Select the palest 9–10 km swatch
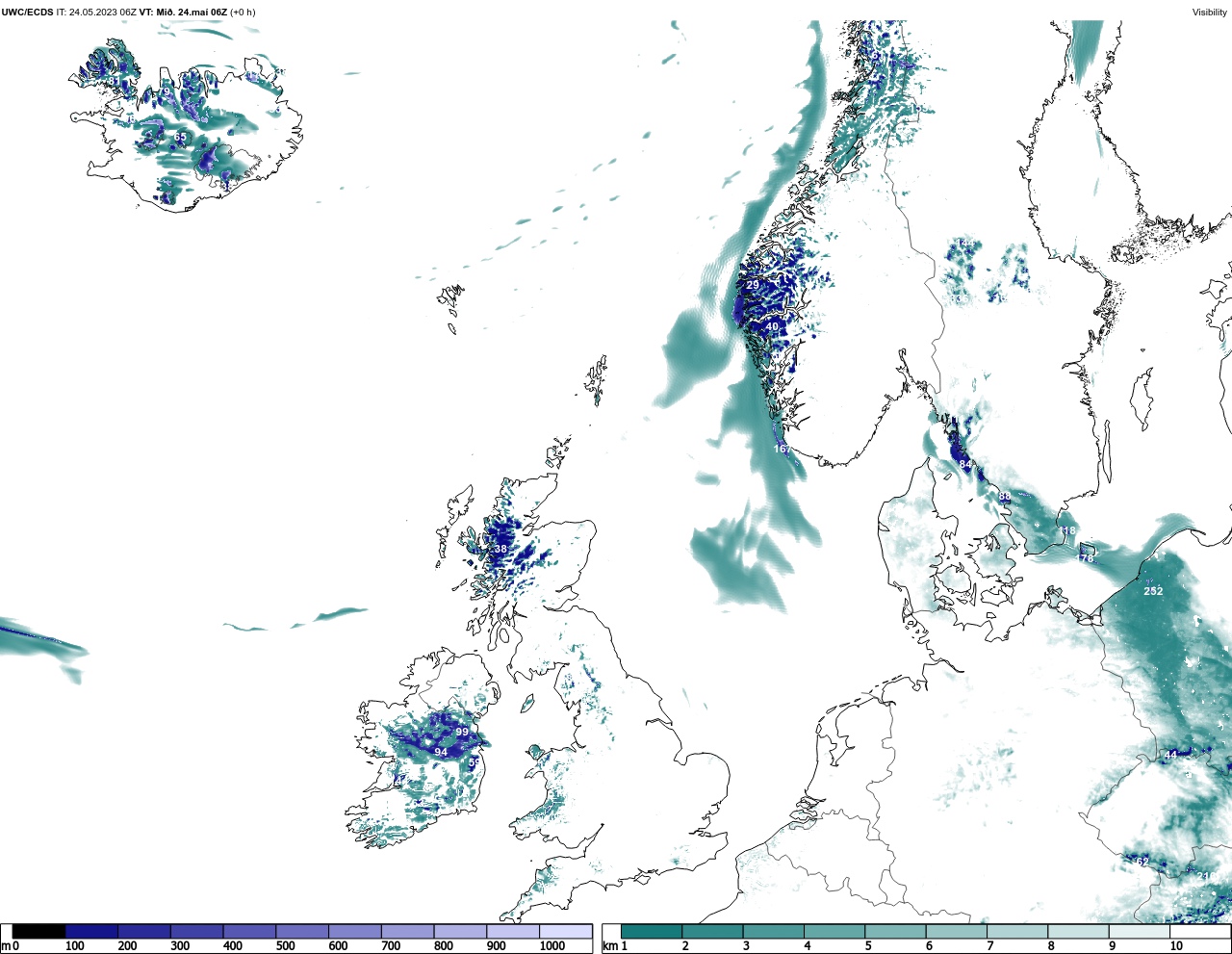Image resolution: width=1232 pixels, height=954 pixels. point(1140,931)
